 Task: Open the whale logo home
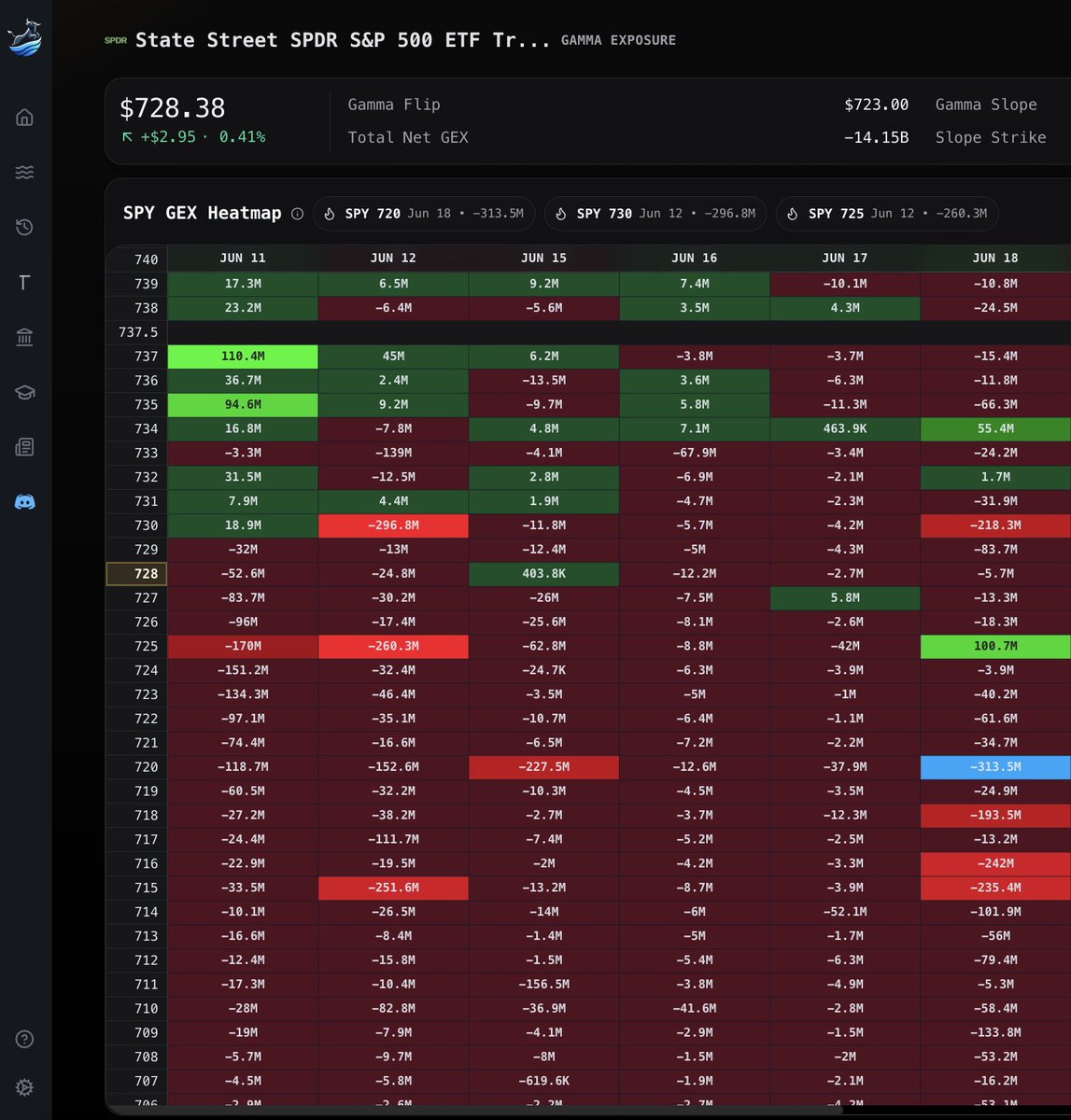[x=24, y=38]
